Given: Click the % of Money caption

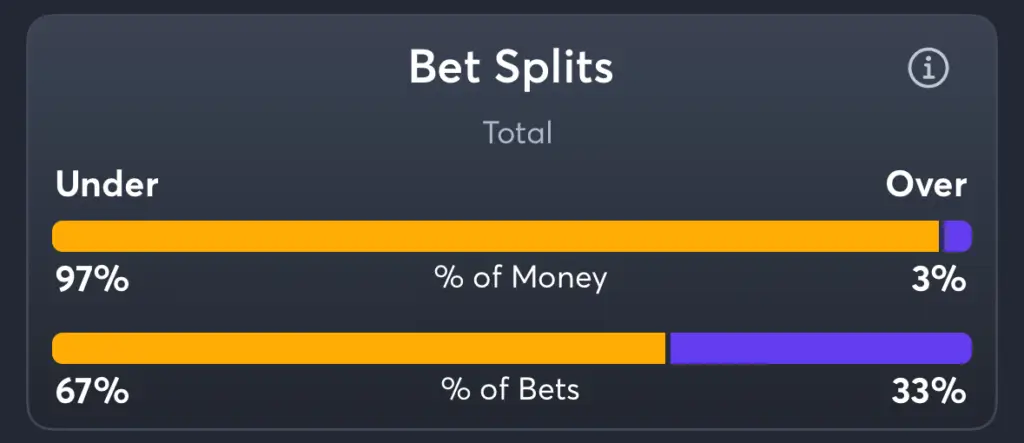Looking at the screenshot, I should [520, 278].
